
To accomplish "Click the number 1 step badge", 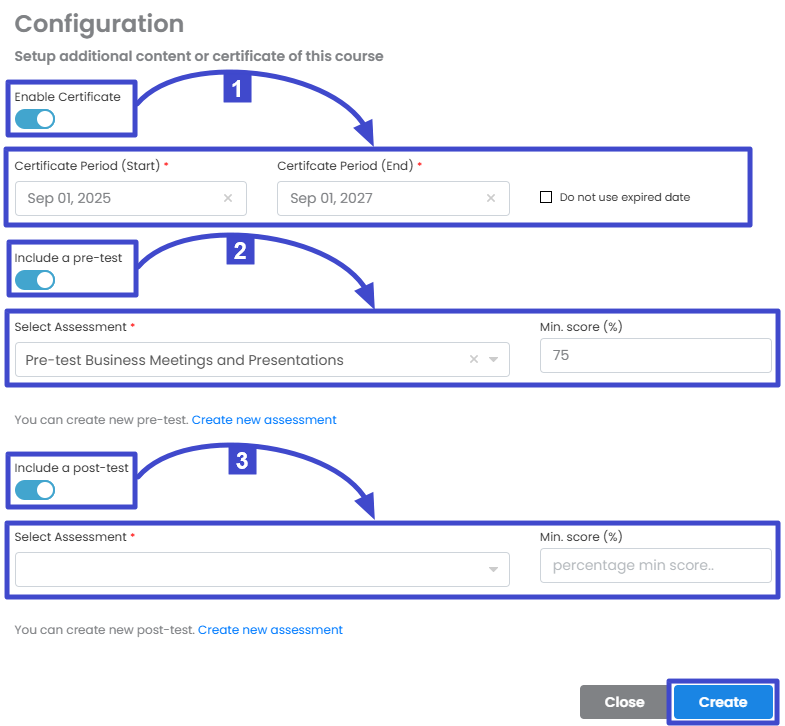I will (236, 89).
